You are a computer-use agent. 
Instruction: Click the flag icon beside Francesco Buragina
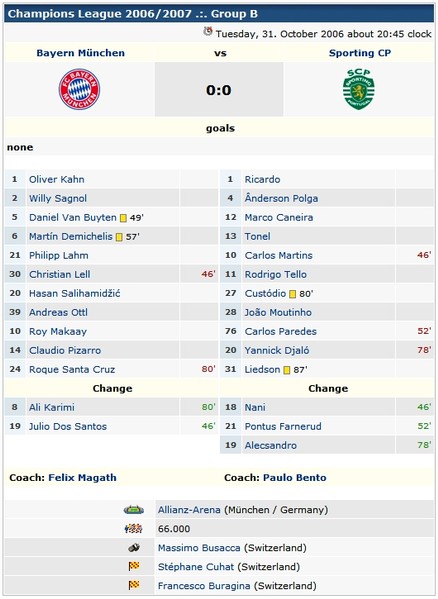[134, 585]
